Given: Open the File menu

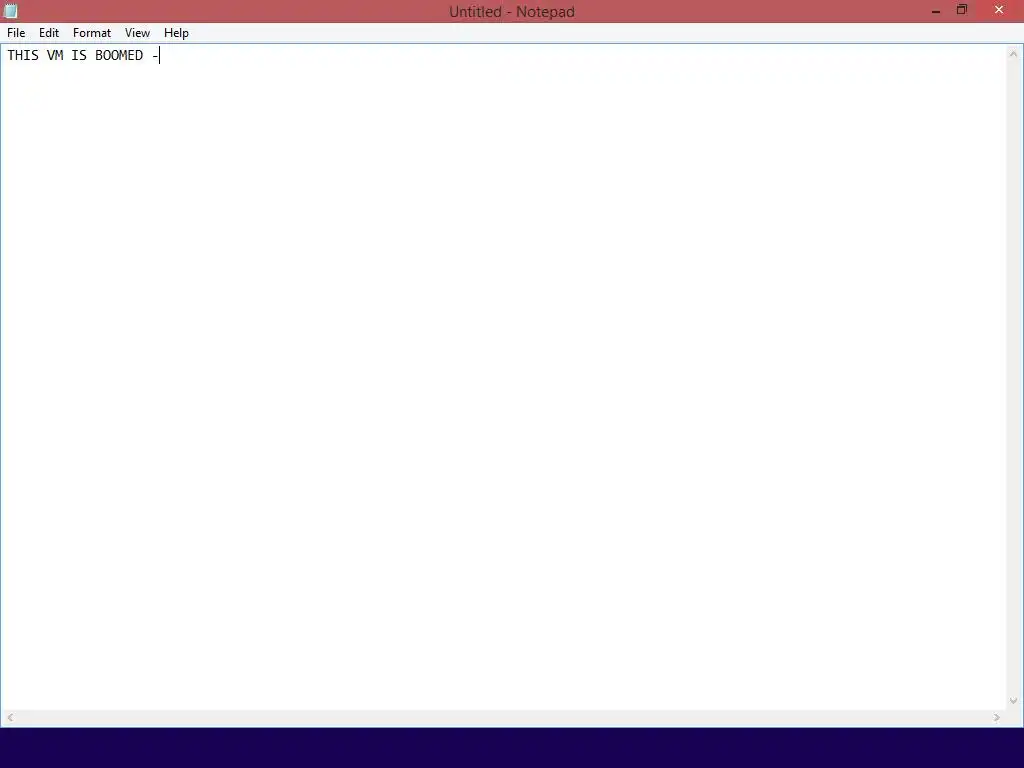Looking at the screenshot, I should (x=16, y=33).
